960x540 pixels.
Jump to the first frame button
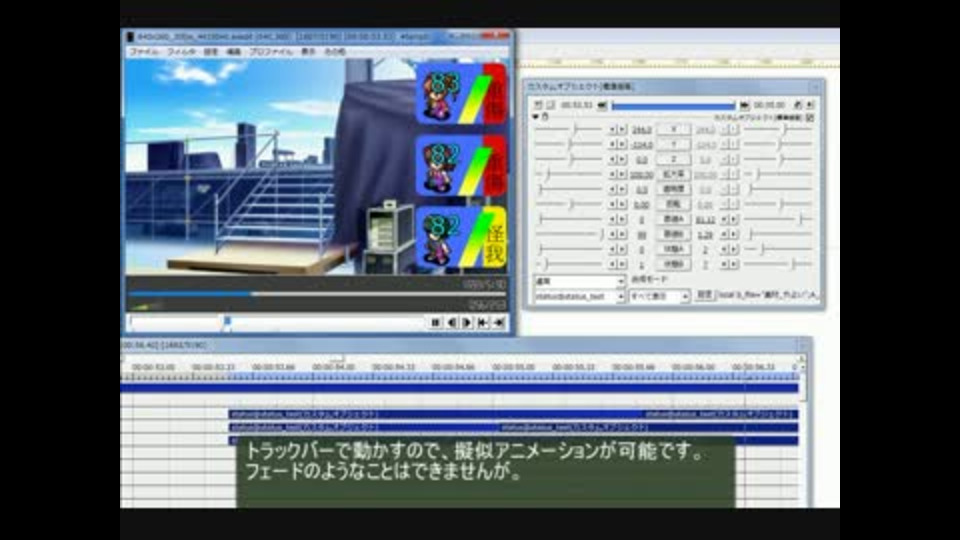click(483, 323)
